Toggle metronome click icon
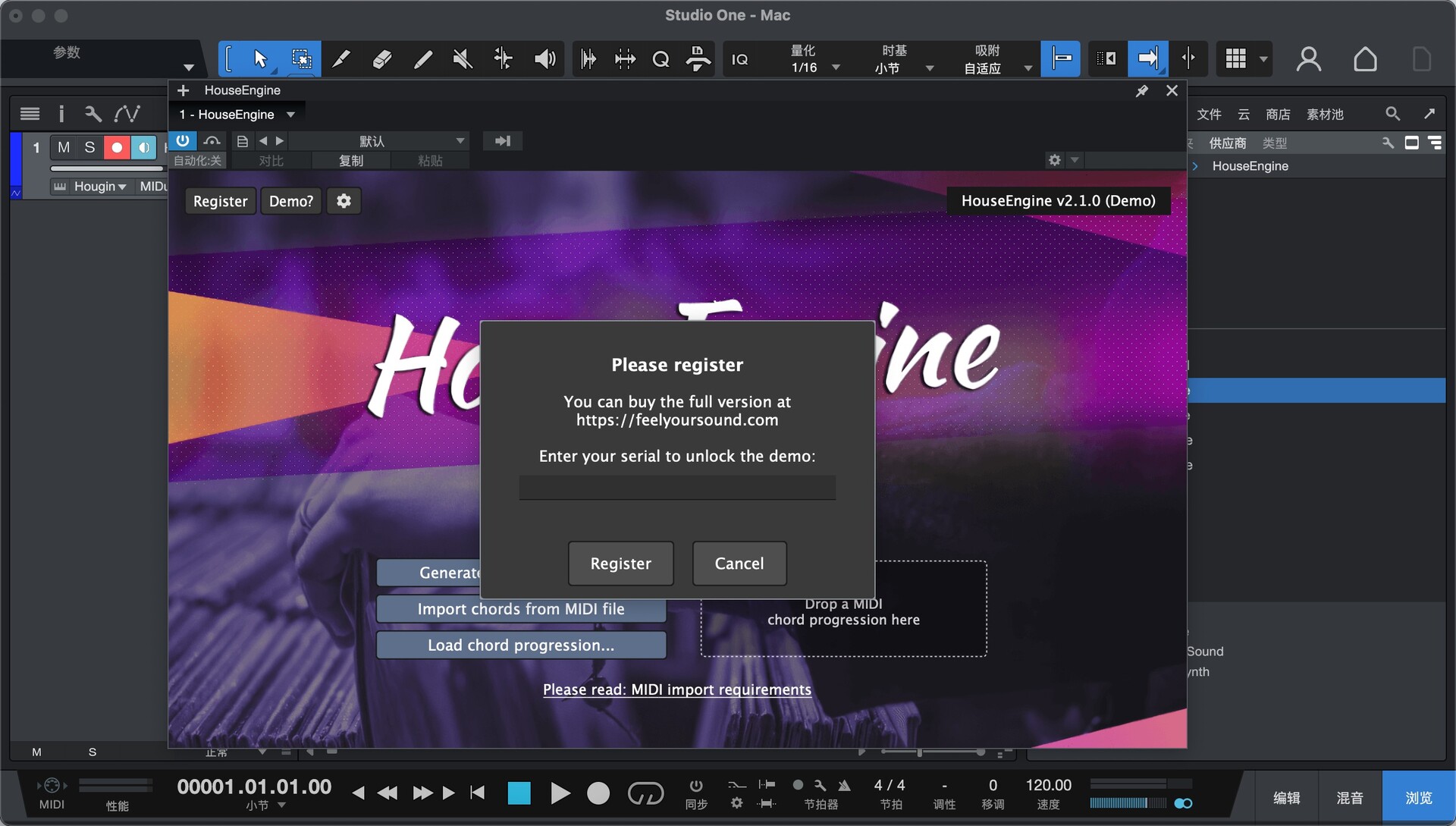 844,785
